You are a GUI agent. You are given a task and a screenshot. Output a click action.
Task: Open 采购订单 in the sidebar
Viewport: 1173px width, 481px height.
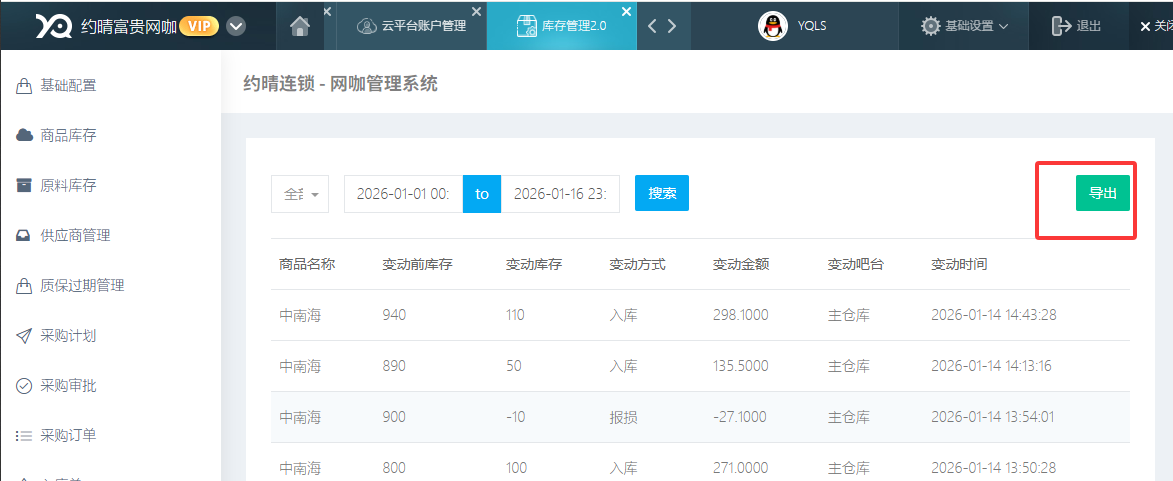pos(68,435)
